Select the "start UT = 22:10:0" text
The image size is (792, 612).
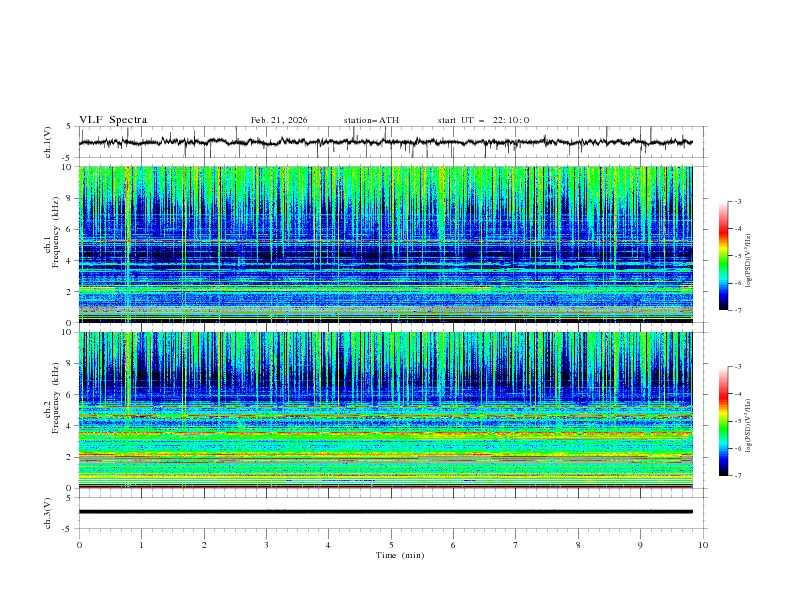coord(483,120)
